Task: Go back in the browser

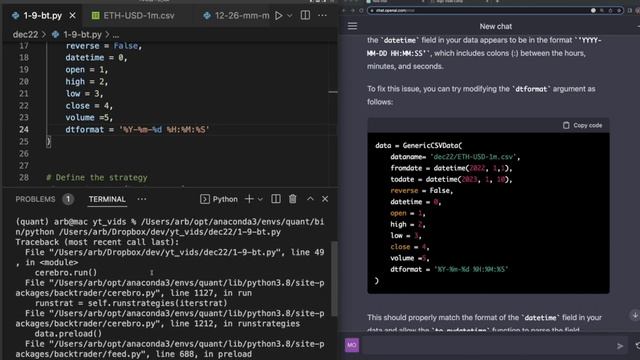Action: tap(344, 10)
